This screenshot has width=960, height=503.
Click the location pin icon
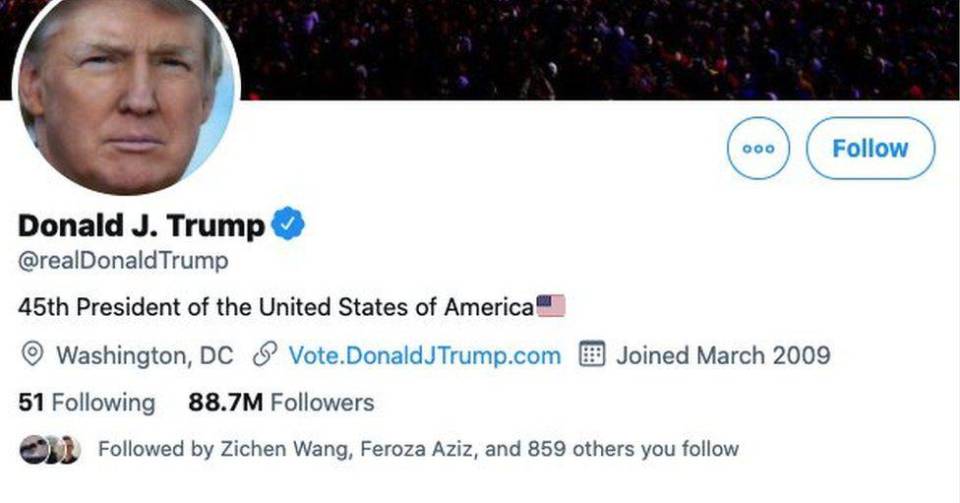click(x=33, y=355)
